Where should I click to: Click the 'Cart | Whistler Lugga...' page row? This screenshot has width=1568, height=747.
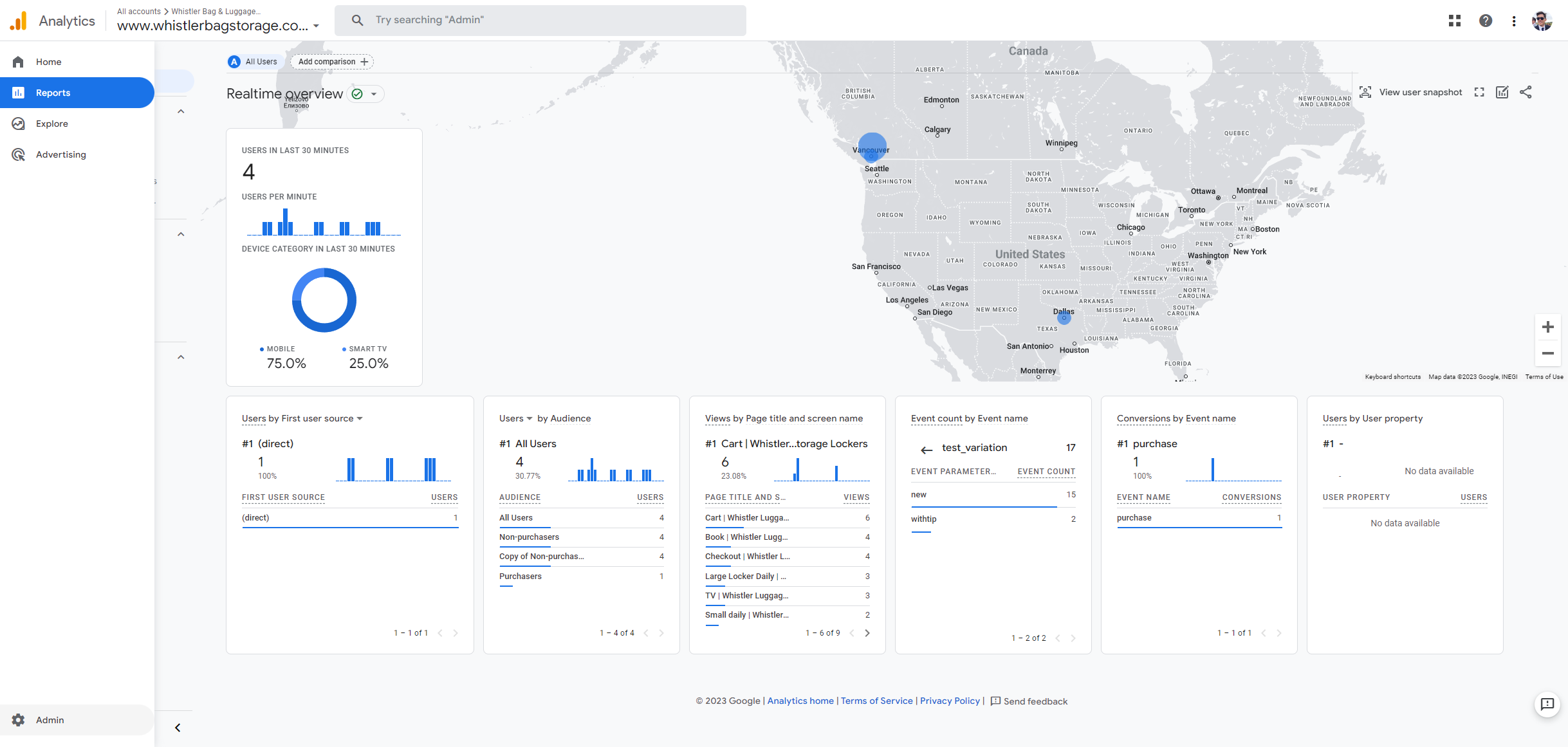(x=788, y=518)
